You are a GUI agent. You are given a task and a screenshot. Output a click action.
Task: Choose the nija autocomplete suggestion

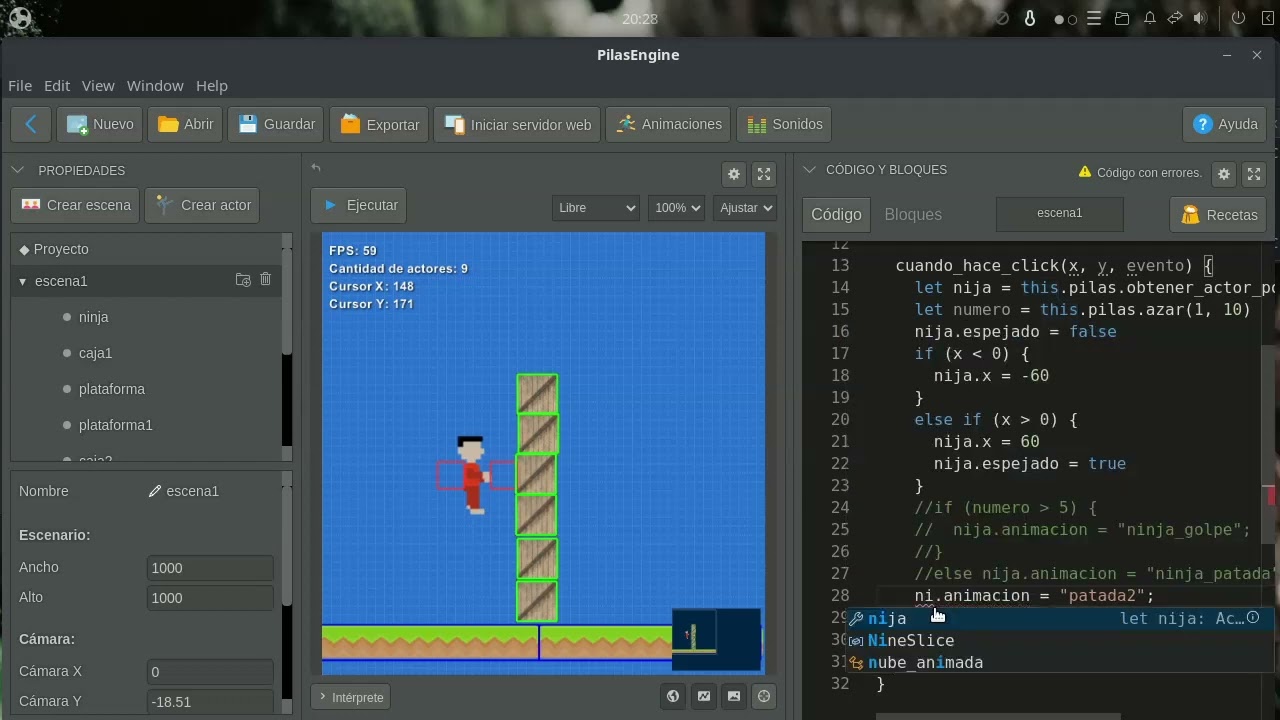[x=1060, y=618]
